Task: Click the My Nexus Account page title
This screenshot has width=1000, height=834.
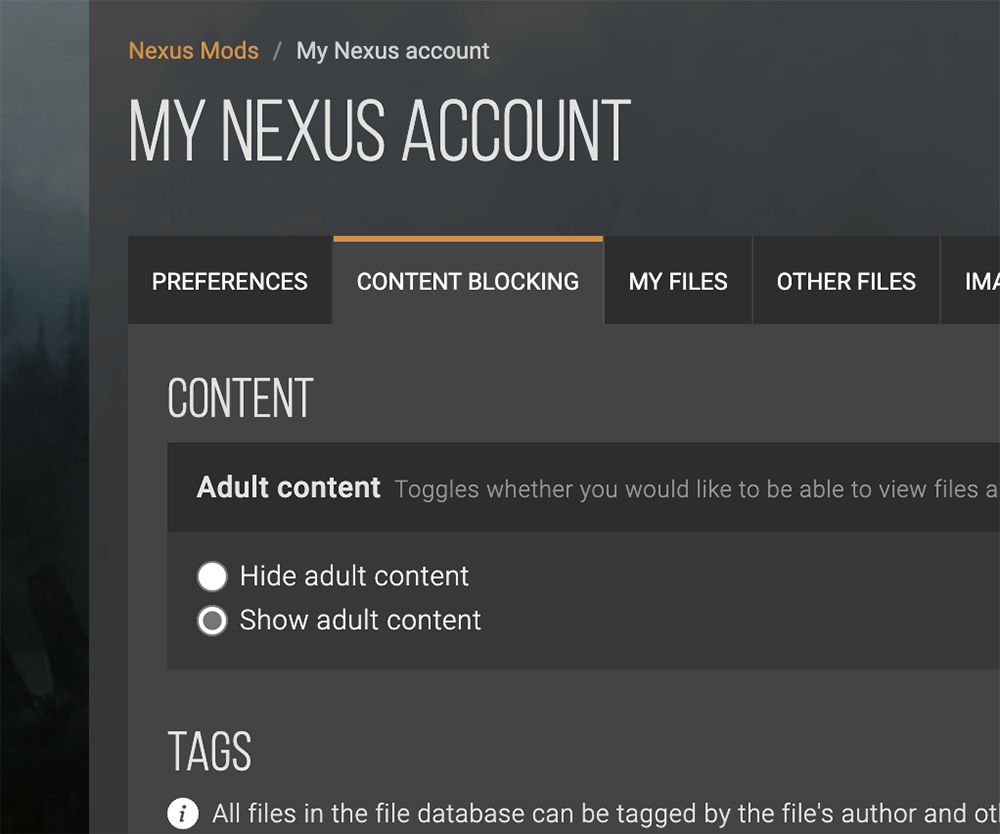Action: [379, 131]
